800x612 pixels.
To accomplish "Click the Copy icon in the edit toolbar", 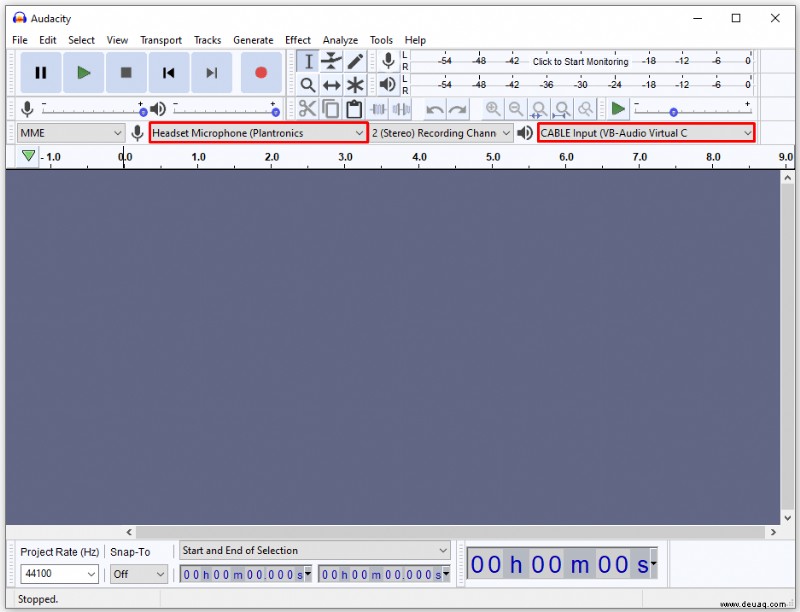I will [x=331, y=109].
